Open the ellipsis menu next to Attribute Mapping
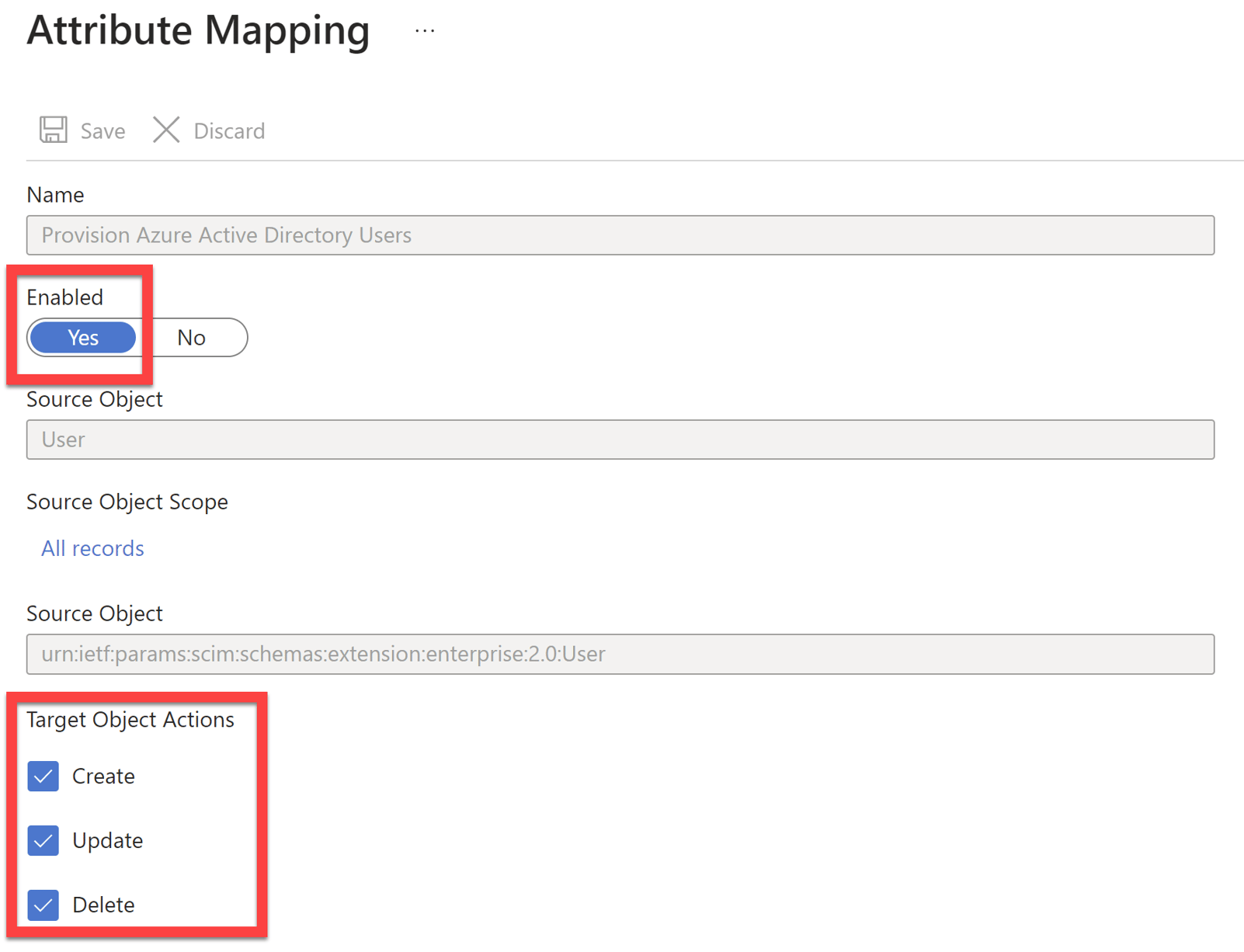 point(425,30)
